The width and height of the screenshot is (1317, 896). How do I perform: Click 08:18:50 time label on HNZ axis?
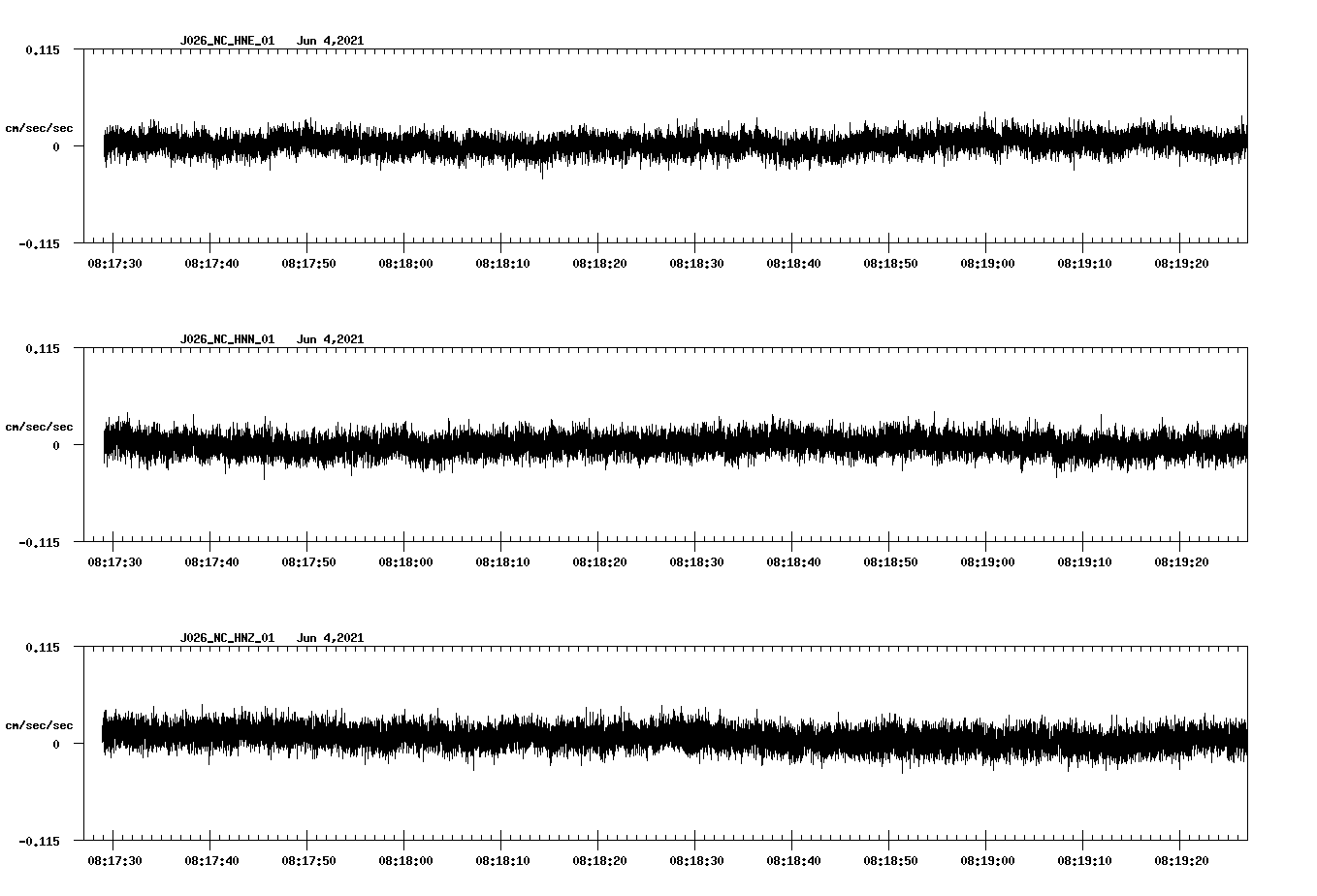click(x=890, y=860)
